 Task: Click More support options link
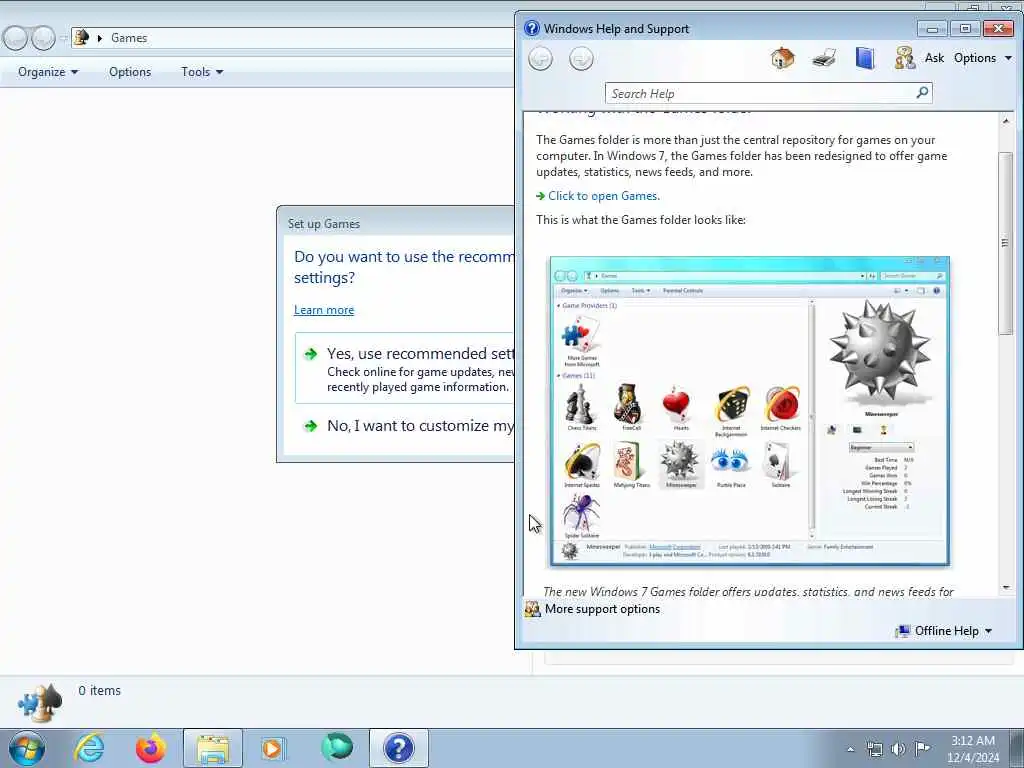[x=602, y=609]
